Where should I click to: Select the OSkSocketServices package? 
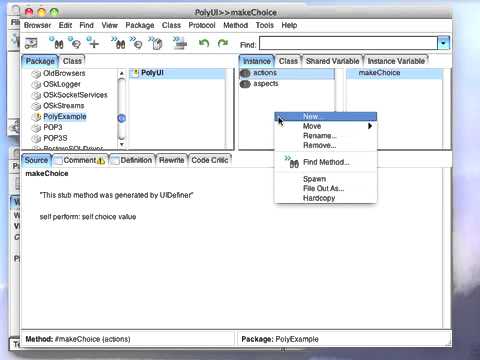click(75, 95)
